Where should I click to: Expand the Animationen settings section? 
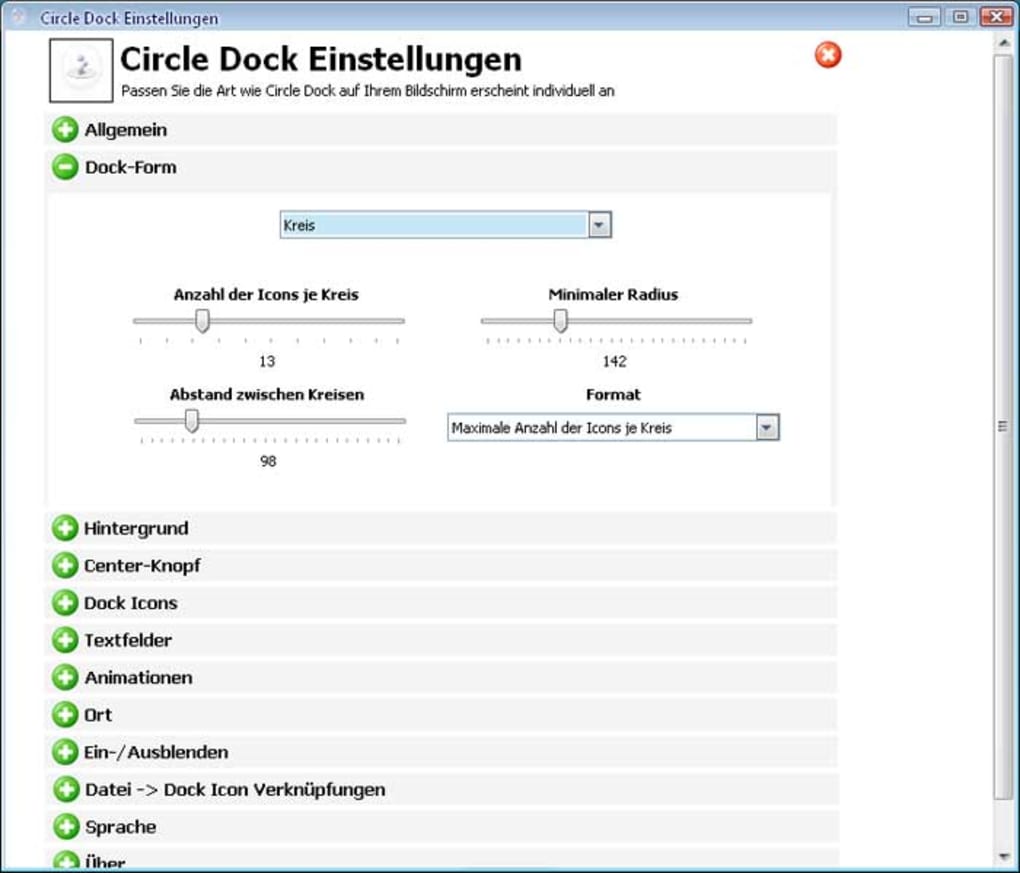pyautogui.click(x=64, y=677)
